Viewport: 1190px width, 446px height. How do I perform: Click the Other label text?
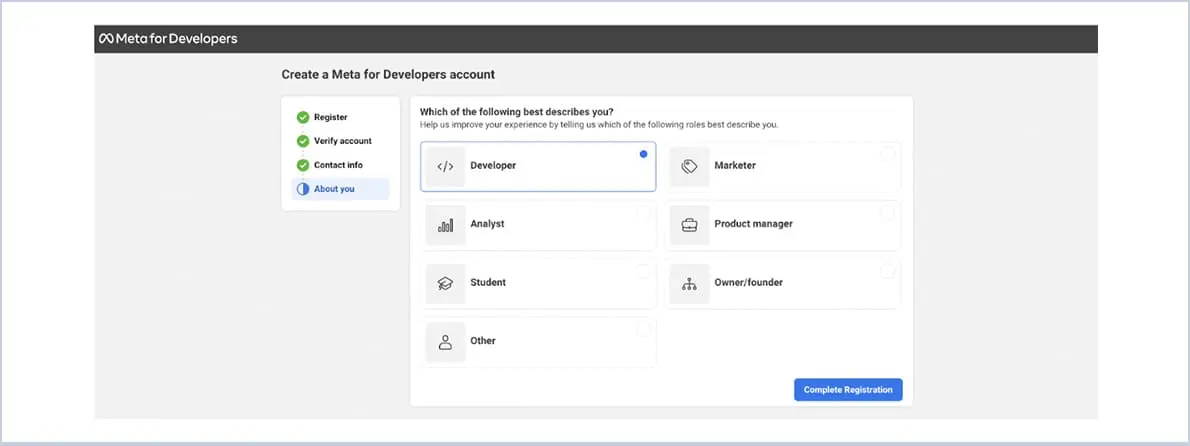coord(483,341)
